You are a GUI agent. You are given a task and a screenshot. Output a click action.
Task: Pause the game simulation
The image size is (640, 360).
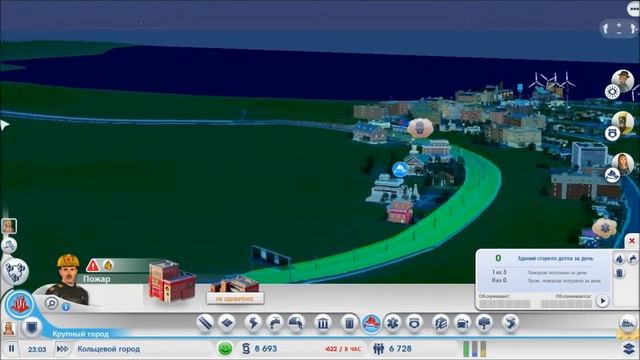click(x=11, y=349)
